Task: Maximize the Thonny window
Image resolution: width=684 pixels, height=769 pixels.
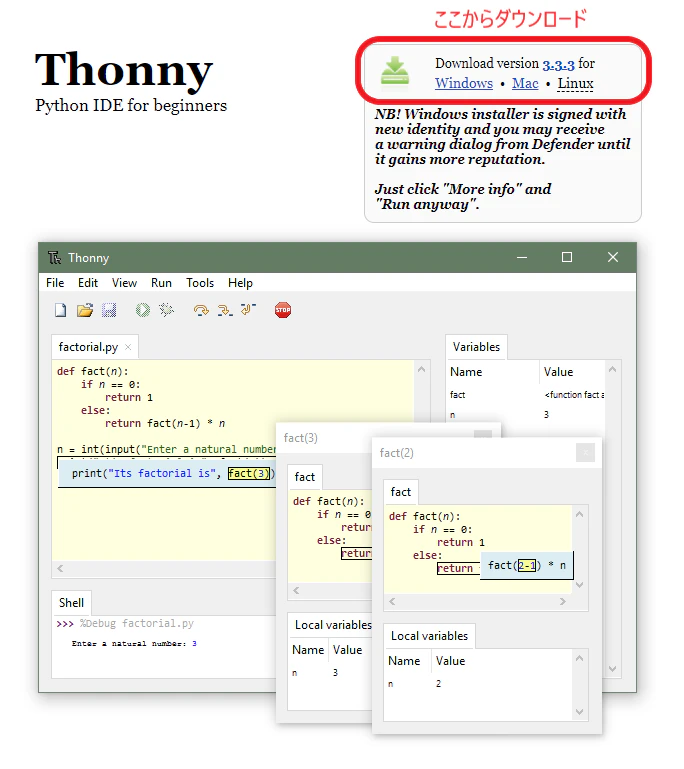Action: (x=567, y=257)
